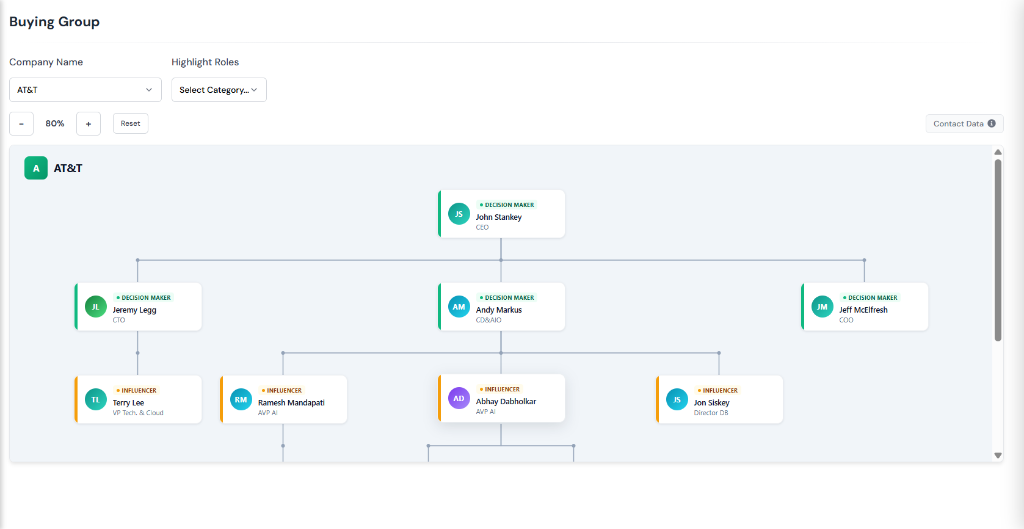The height and width of the screenshot is (529, 1024).
Task: Click Andy Markus's AM avatar
Action: 459,306
